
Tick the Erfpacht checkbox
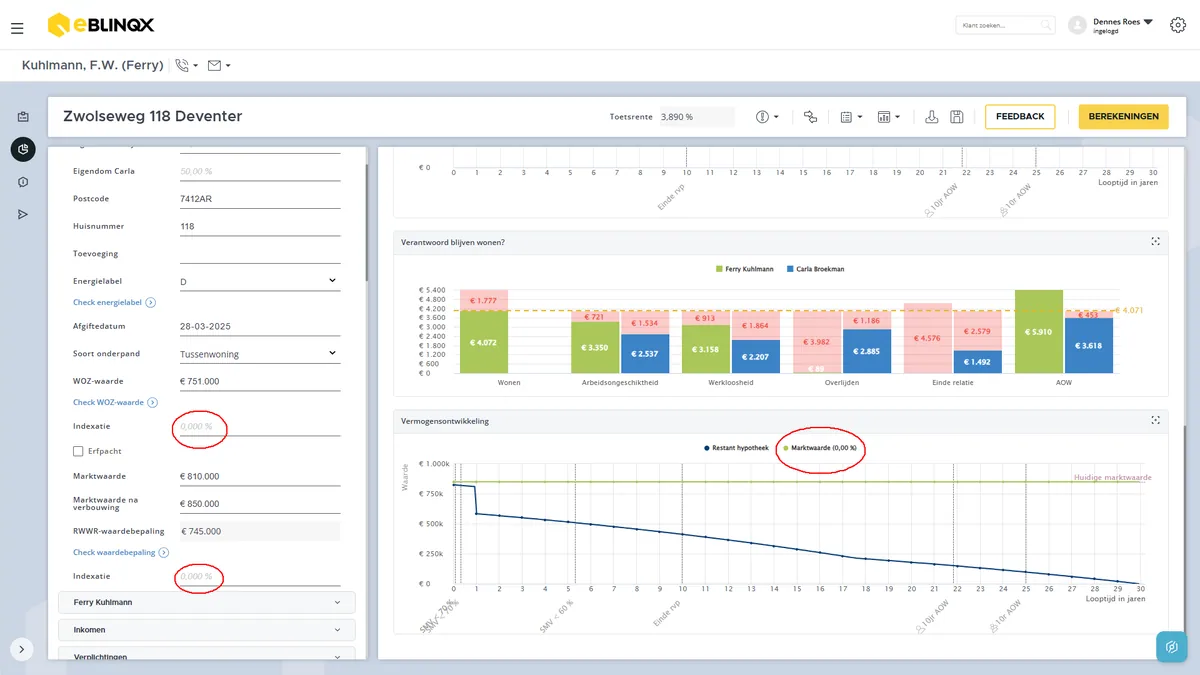pyautogui.click(x=79, y=451)
